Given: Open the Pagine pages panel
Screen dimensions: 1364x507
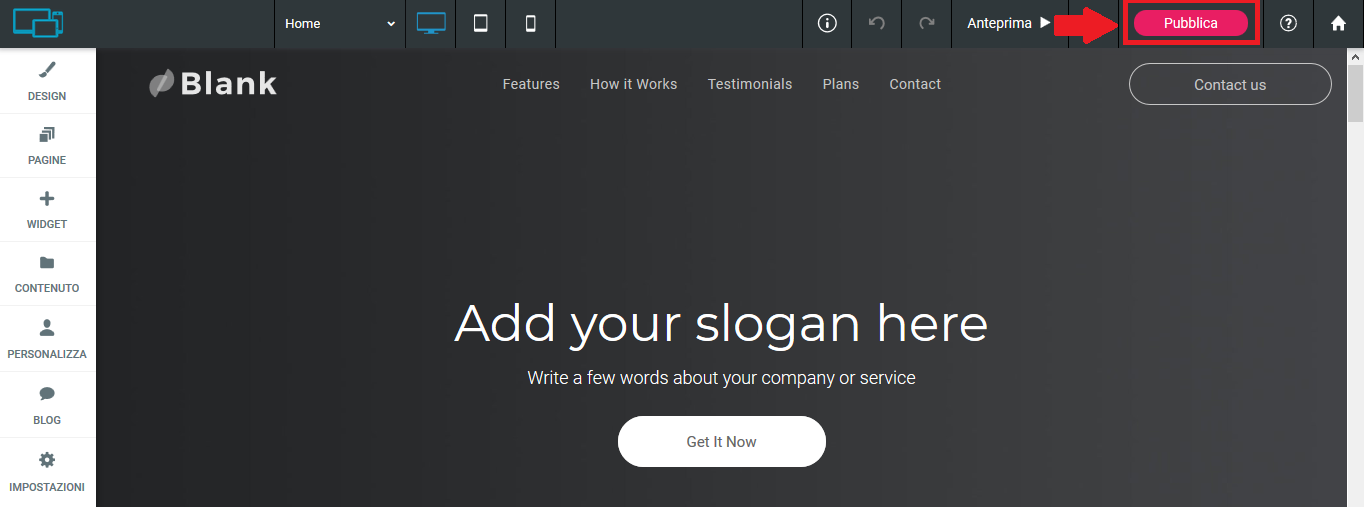Looking at the screenshot, I should [47, 145].
